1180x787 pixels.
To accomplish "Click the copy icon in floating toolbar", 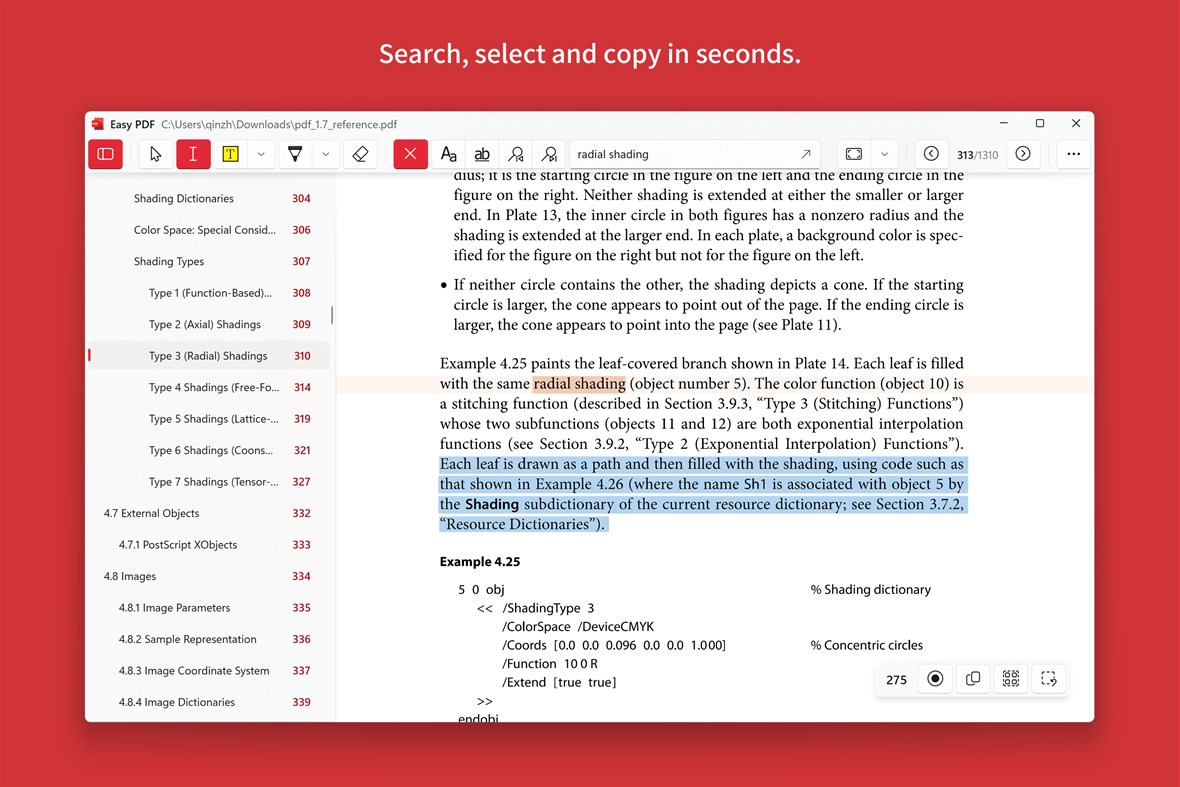I will coord(972,679).
